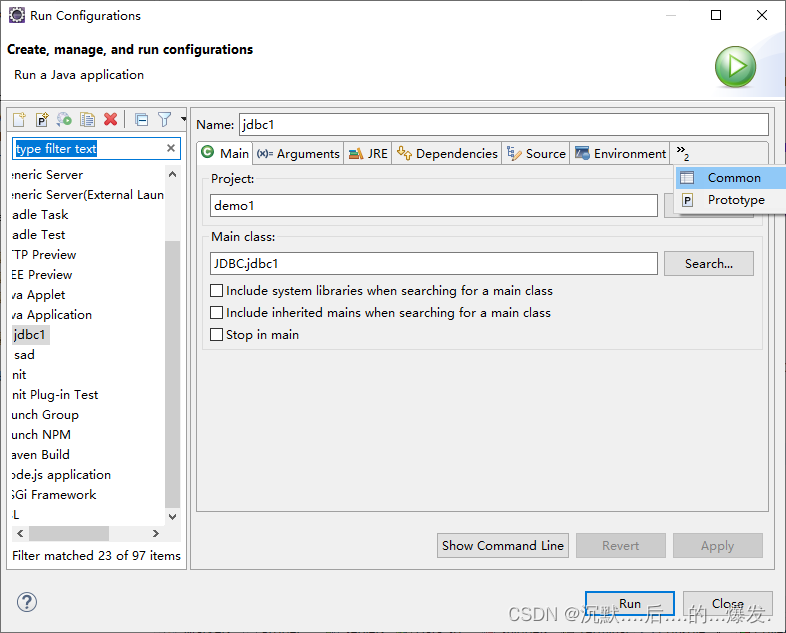Open the help question mark icon
Viewport: 786px width, 633px height.
point(27,601)
